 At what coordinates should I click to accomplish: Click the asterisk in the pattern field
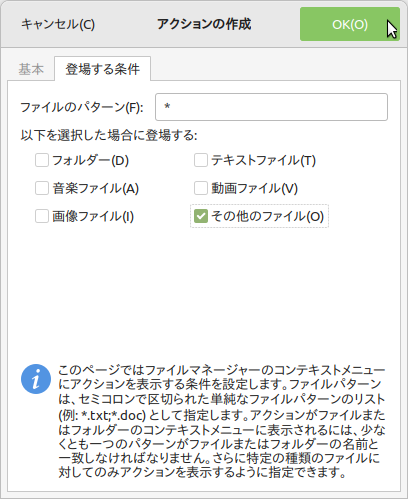point(167,107)
